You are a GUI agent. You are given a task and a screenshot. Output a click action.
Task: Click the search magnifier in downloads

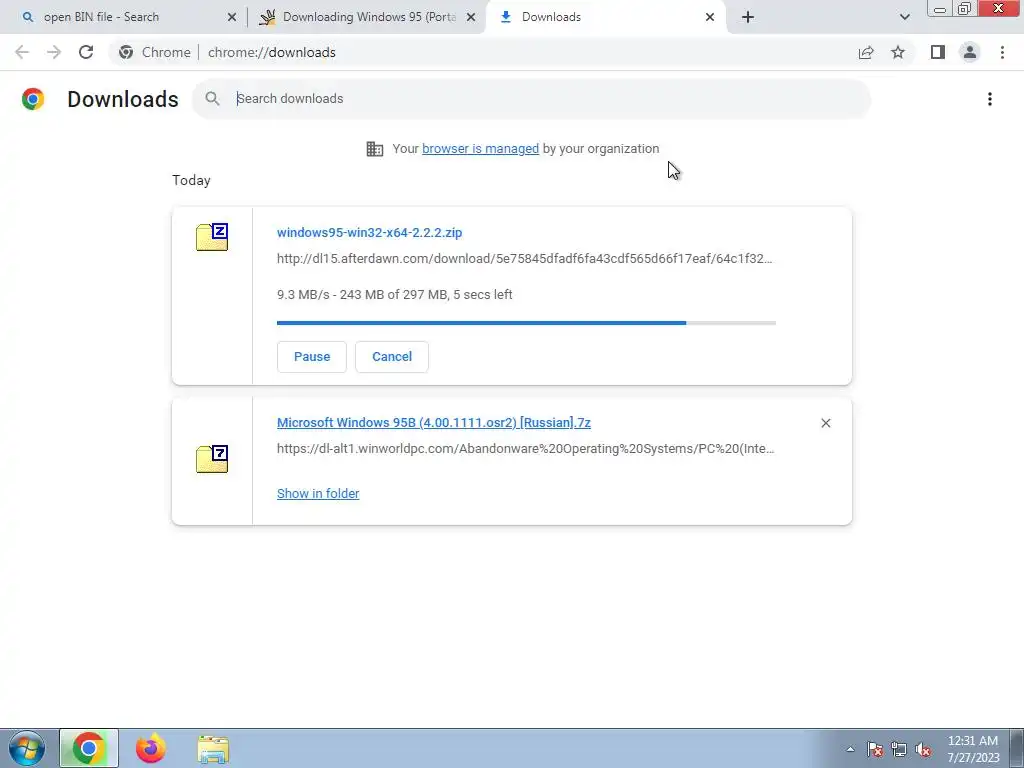(x=212, y=99)
